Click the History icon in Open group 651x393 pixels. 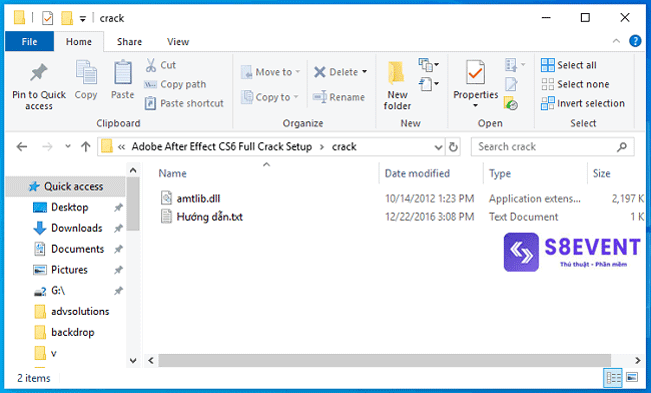511,103
